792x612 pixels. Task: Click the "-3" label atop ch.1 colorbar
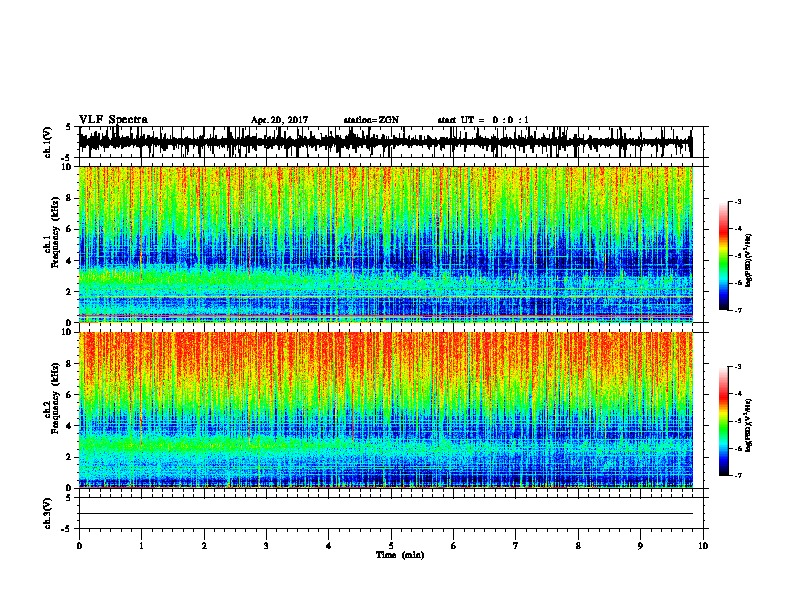[x=737, y=202]
